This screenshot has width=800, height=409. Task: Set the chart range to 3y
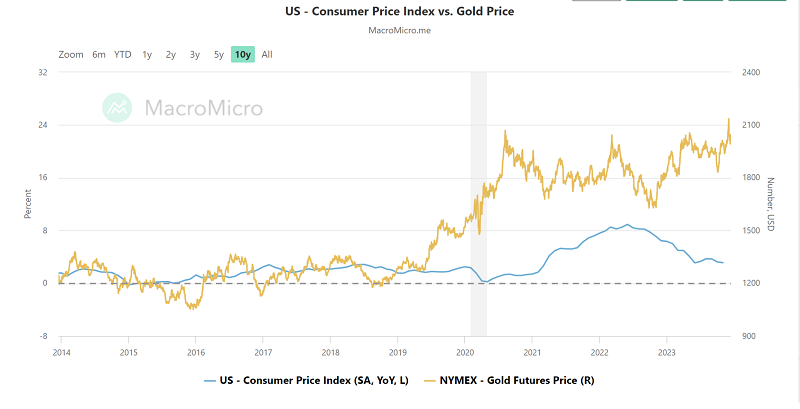coord(195,54)
